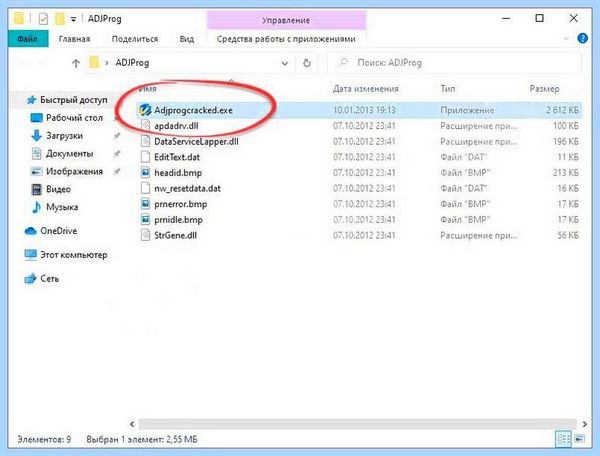Click the EditText.dat file icon
The height and width of the screenshot is (456, 600).
[x=145, y=157]
